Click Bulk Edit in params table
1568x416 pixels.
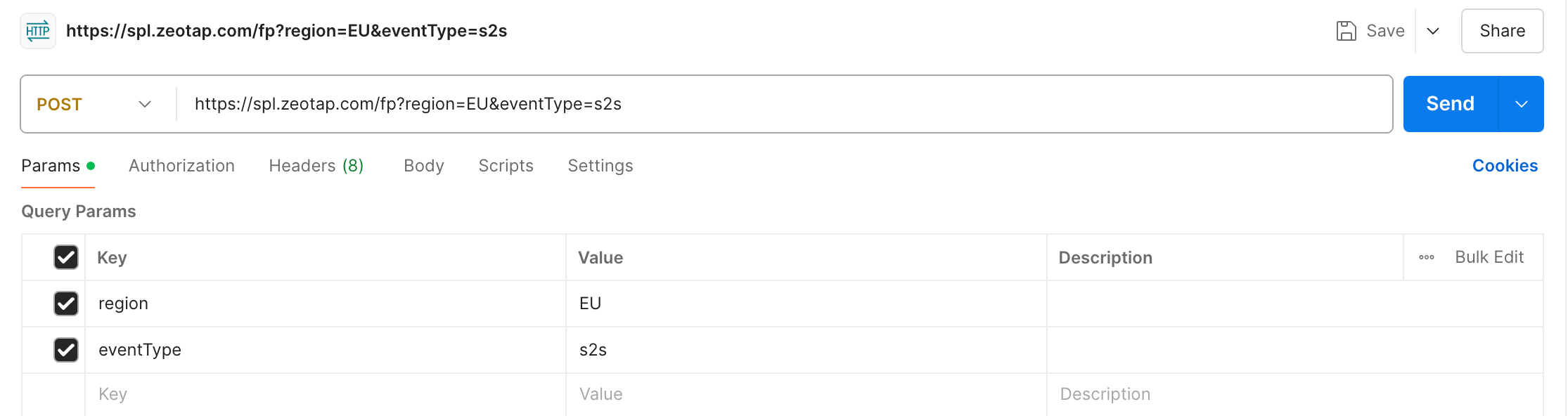[1489, 257]
